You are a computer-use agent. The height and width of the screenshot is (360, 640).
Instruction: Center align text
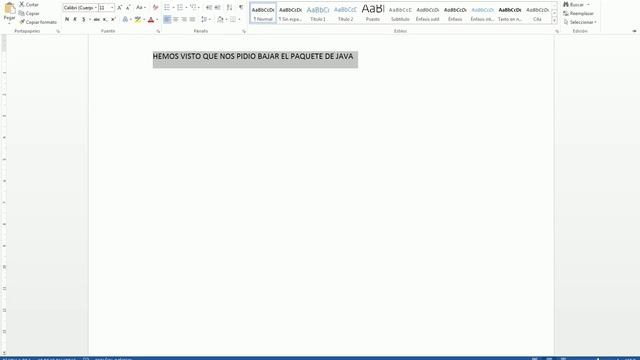point(176,19)
